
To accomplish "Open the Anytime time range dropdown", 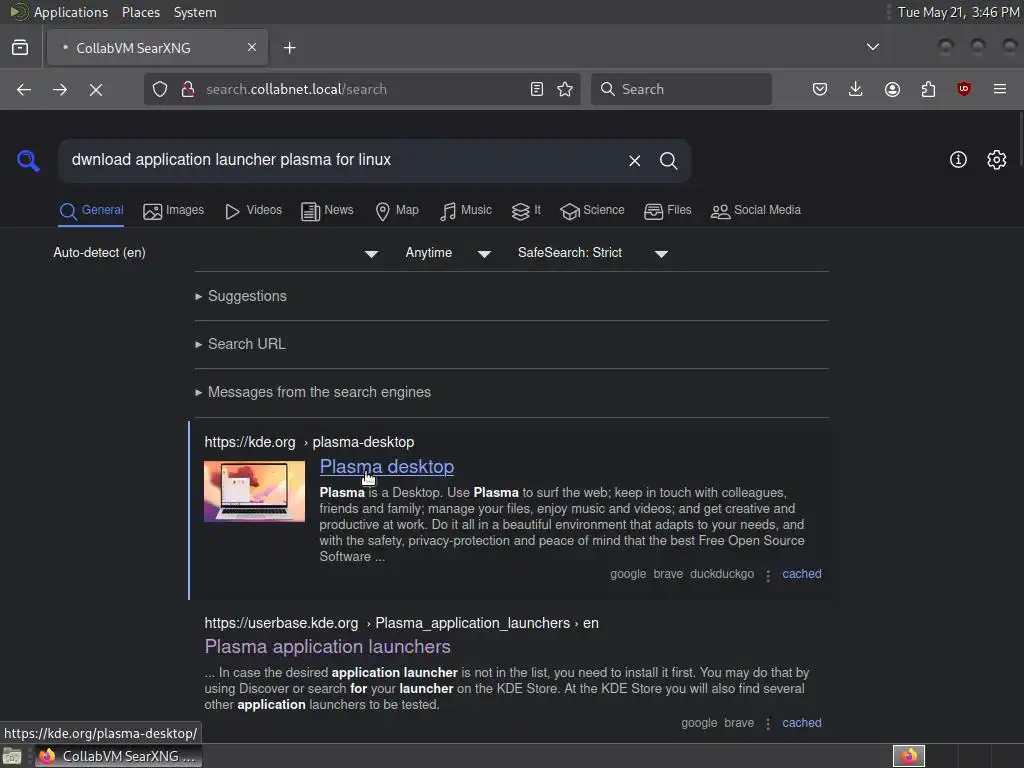I will coord(449,253).
